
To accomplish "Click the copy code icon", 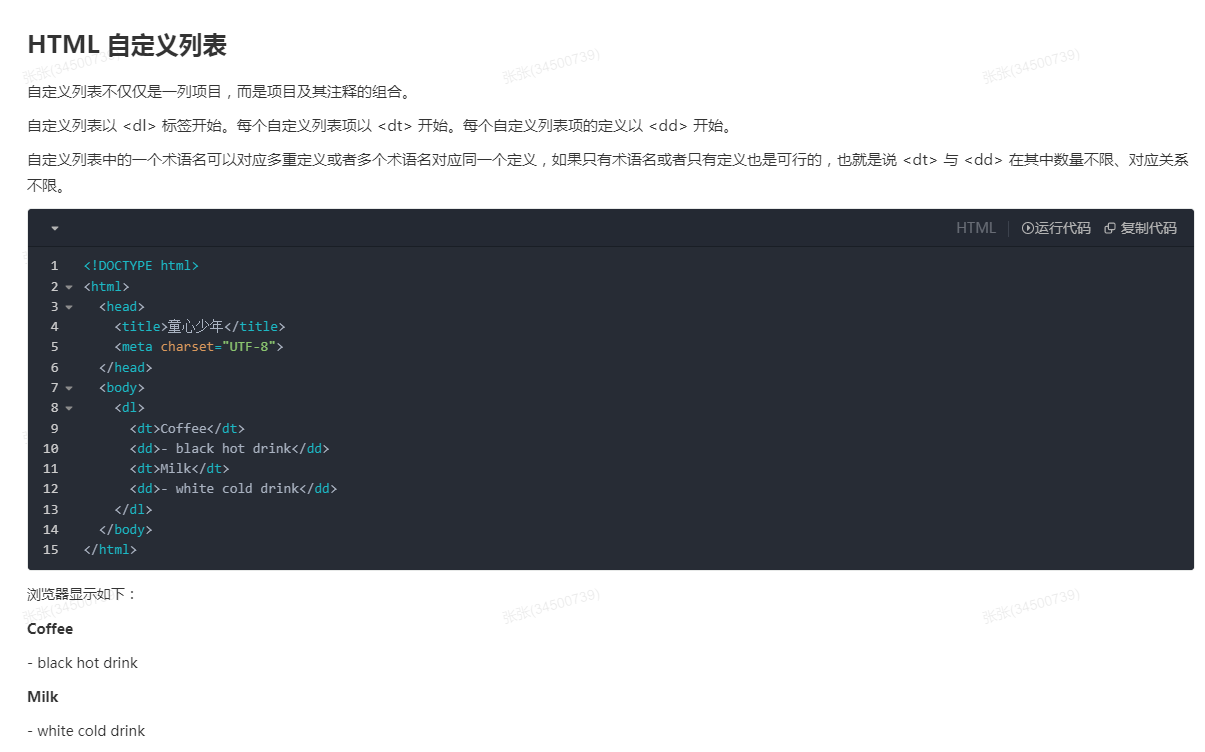I will (x=1110, y=228).
